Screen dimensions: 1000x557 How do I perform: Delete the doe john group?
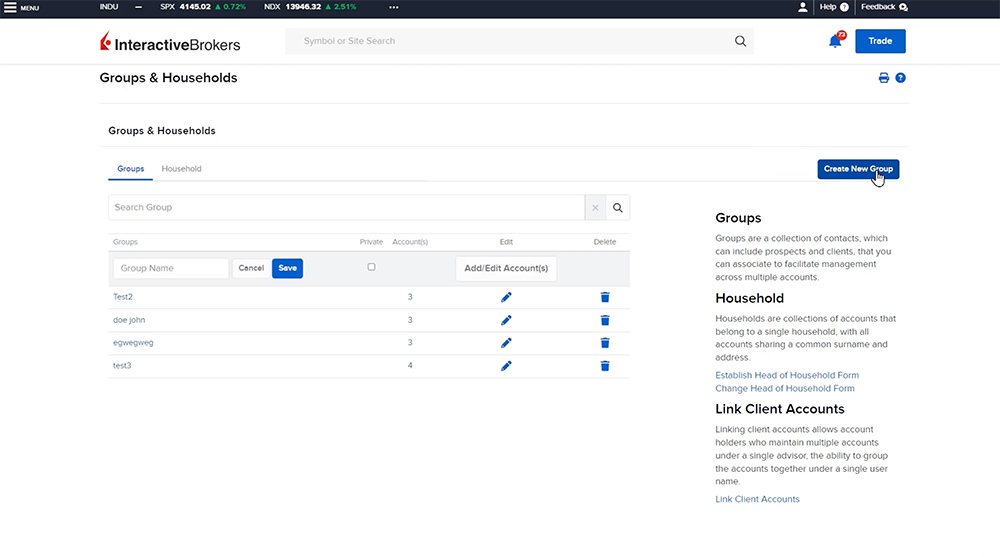(x=605, y=320)
